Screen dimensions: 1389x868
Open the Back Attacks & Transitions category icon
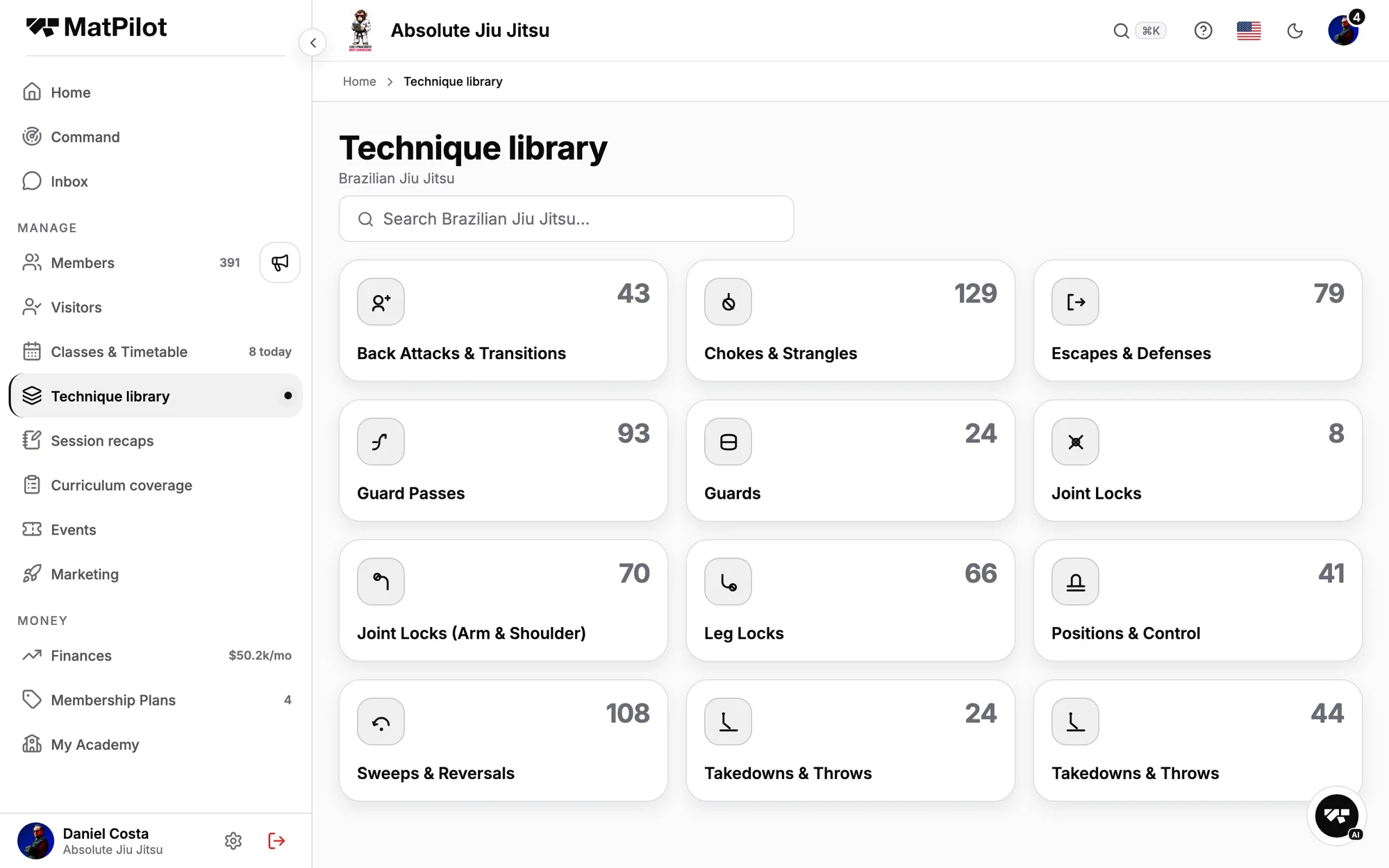[381, 302]
